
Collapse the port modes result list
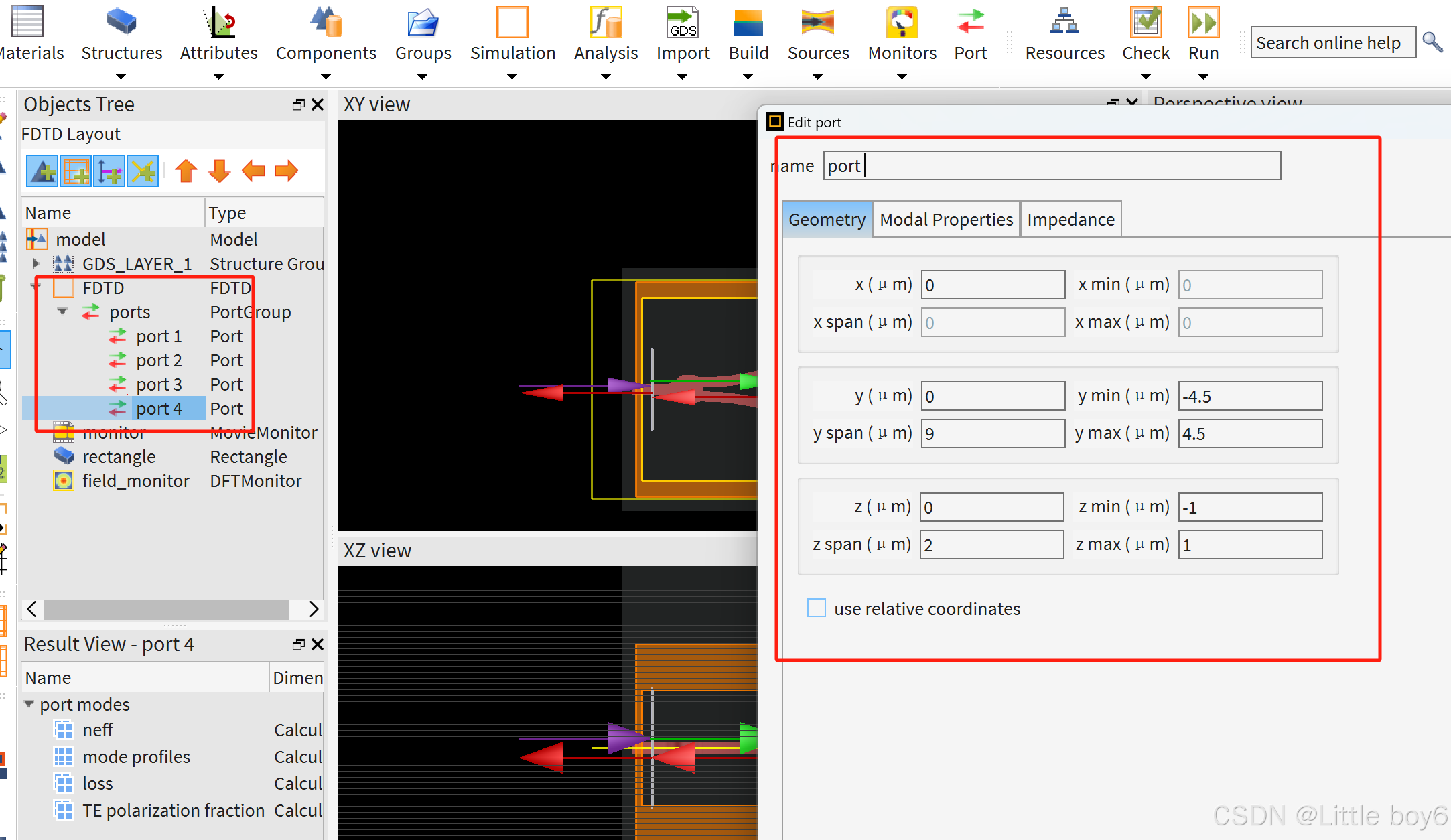click(29, 704)
